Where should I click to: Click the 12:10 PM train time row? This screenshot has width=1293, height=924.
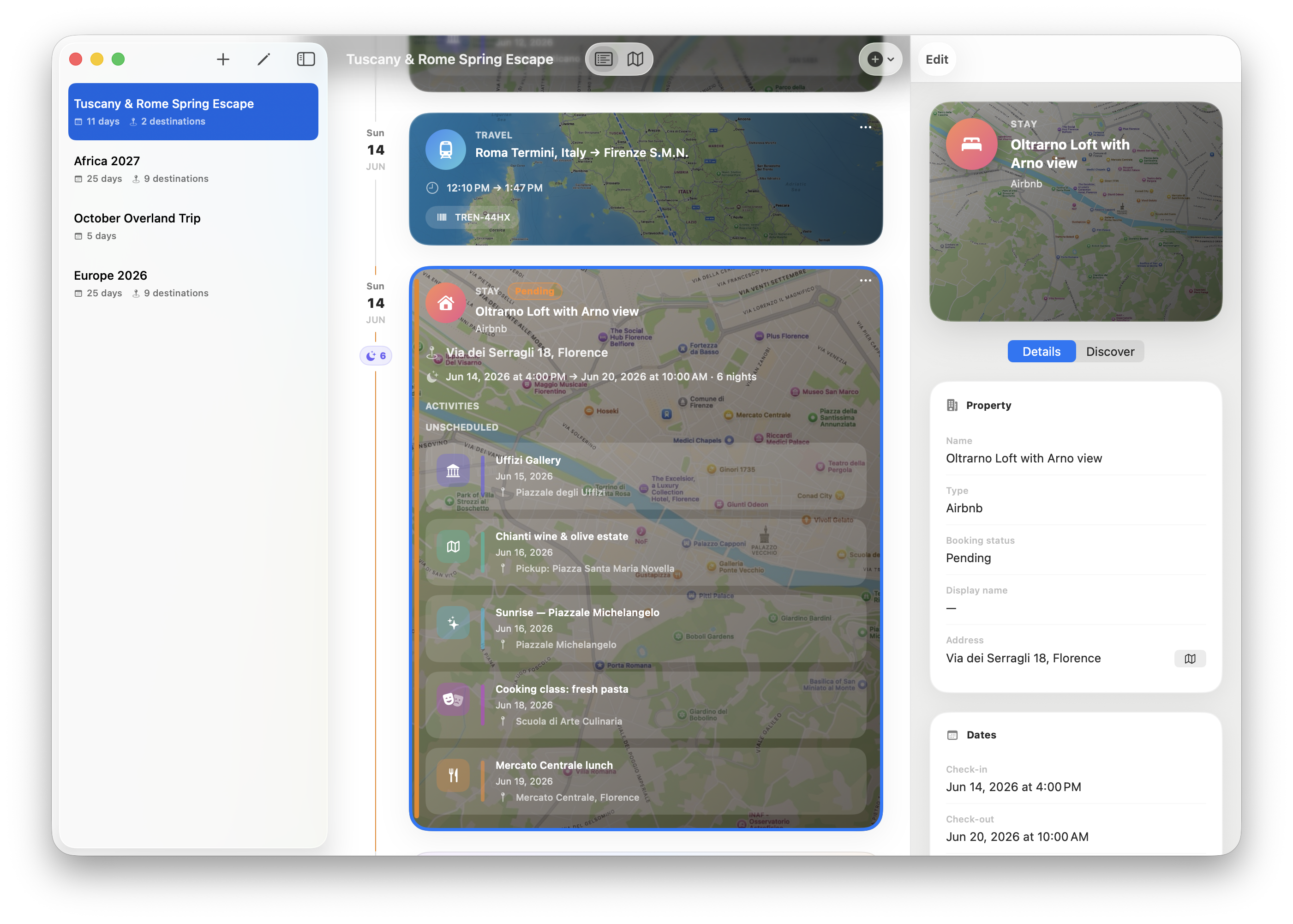coord(485,188)
